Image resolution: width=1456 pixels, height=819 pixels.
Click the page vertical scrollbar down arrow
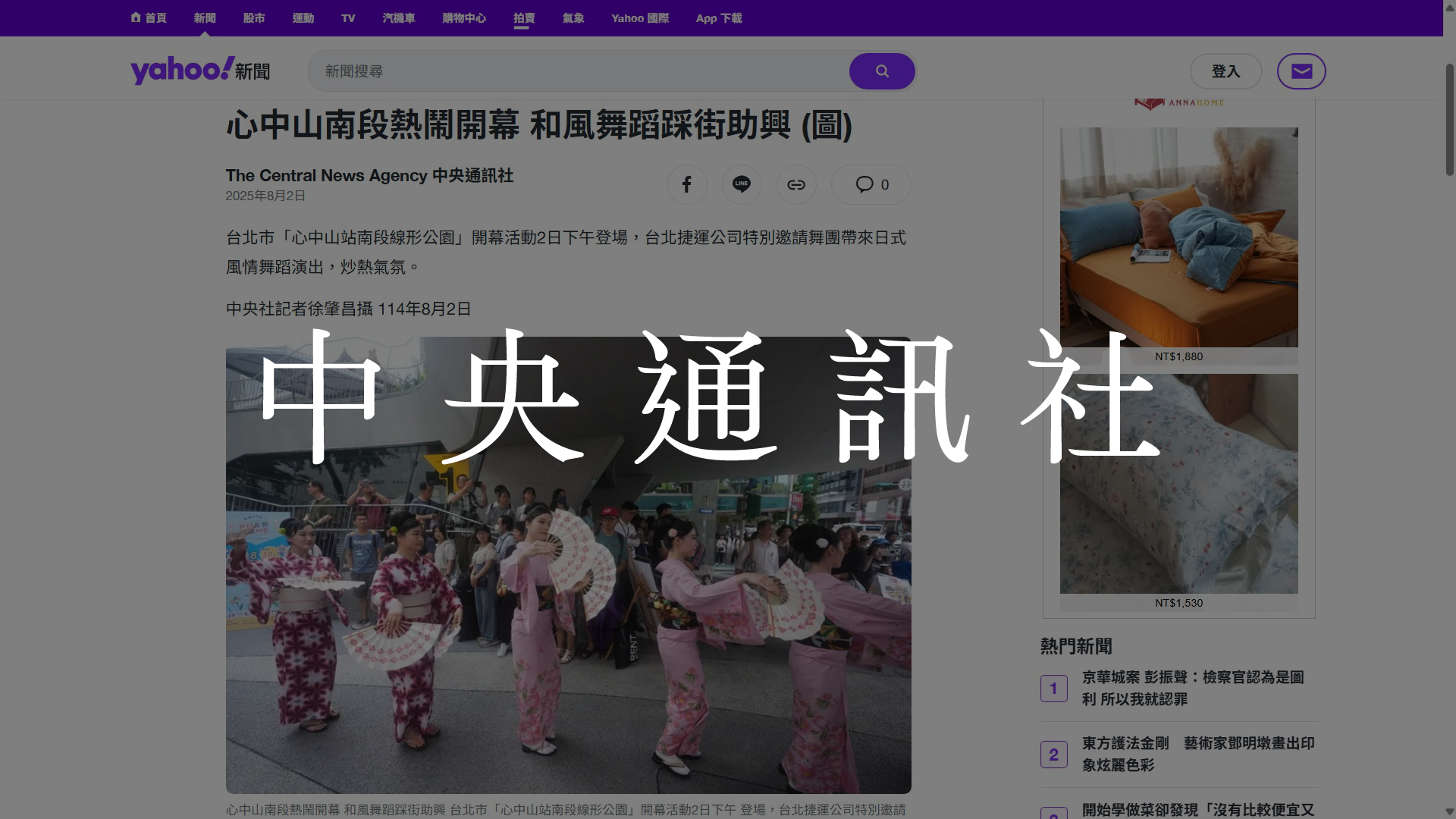[x=1449, y=812]
